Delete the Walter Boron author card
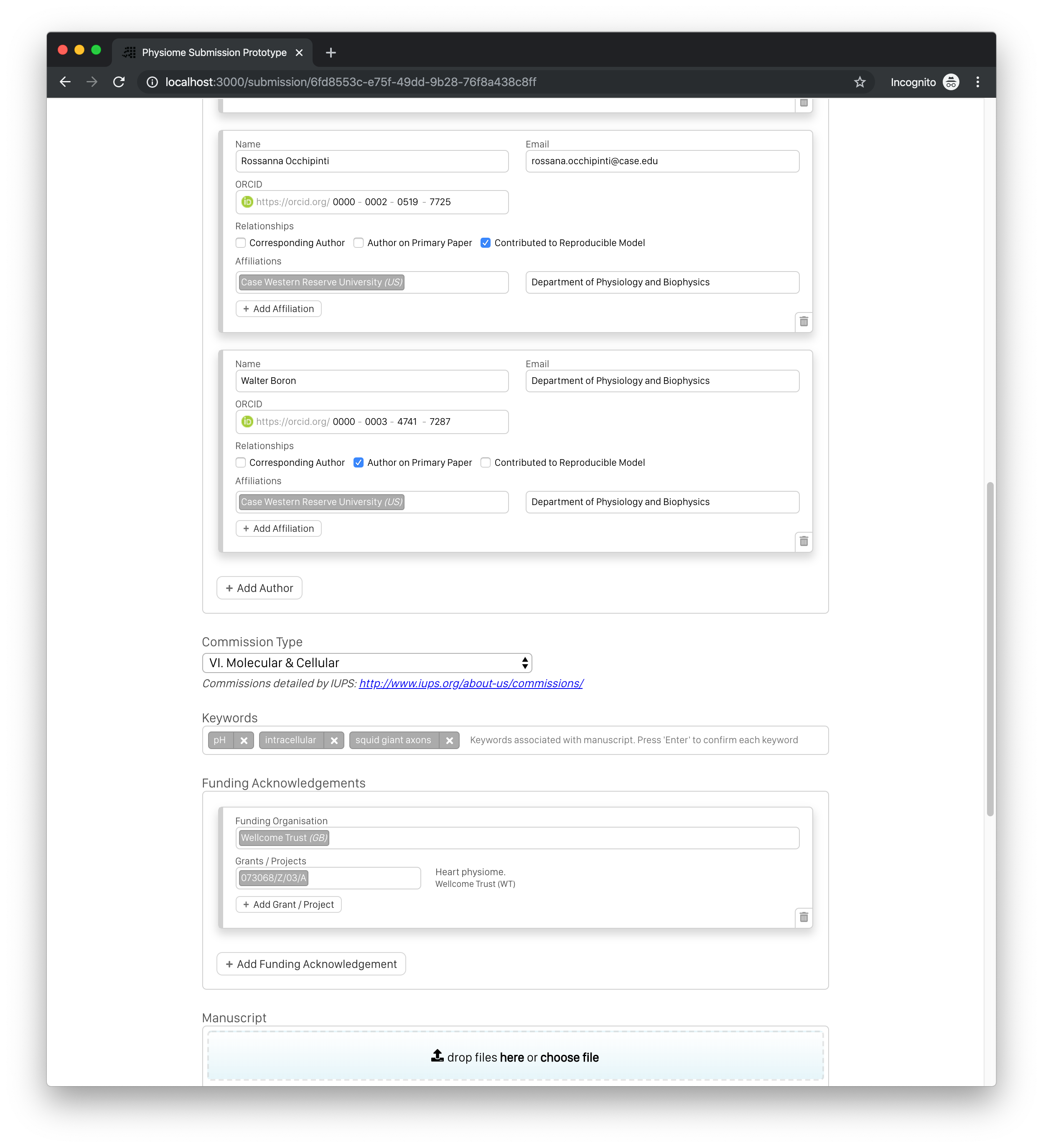Viewport: 1043px width, 1148px height. click(x=803, y=541)
